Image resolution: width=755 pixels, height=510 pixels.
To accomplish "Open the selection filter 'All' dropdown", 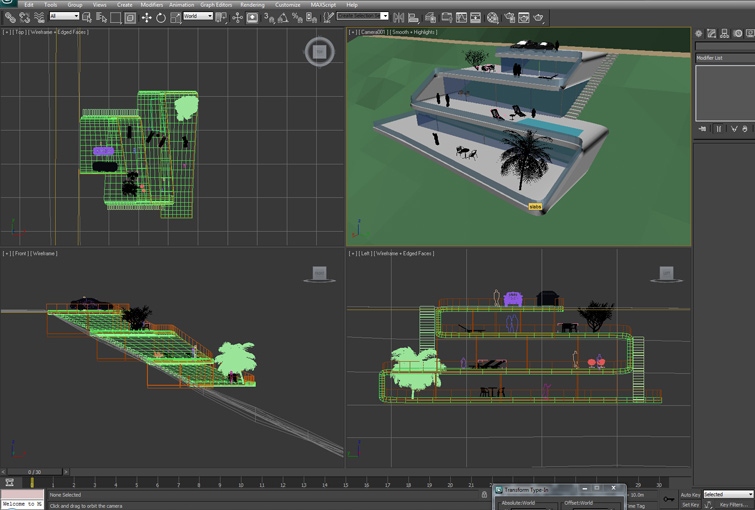I will click(64, 16).
